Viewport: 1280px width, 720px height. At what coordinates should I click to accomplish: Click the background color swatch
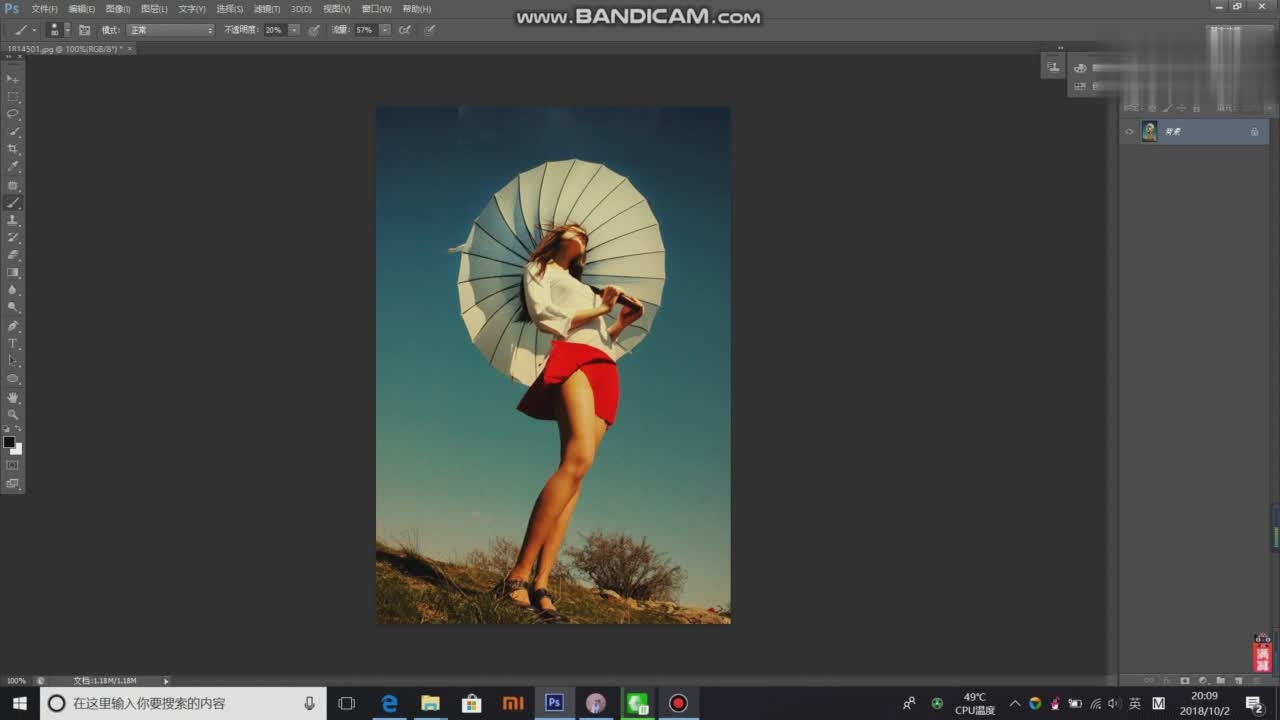pyautogui.click(x=17, y=450)
